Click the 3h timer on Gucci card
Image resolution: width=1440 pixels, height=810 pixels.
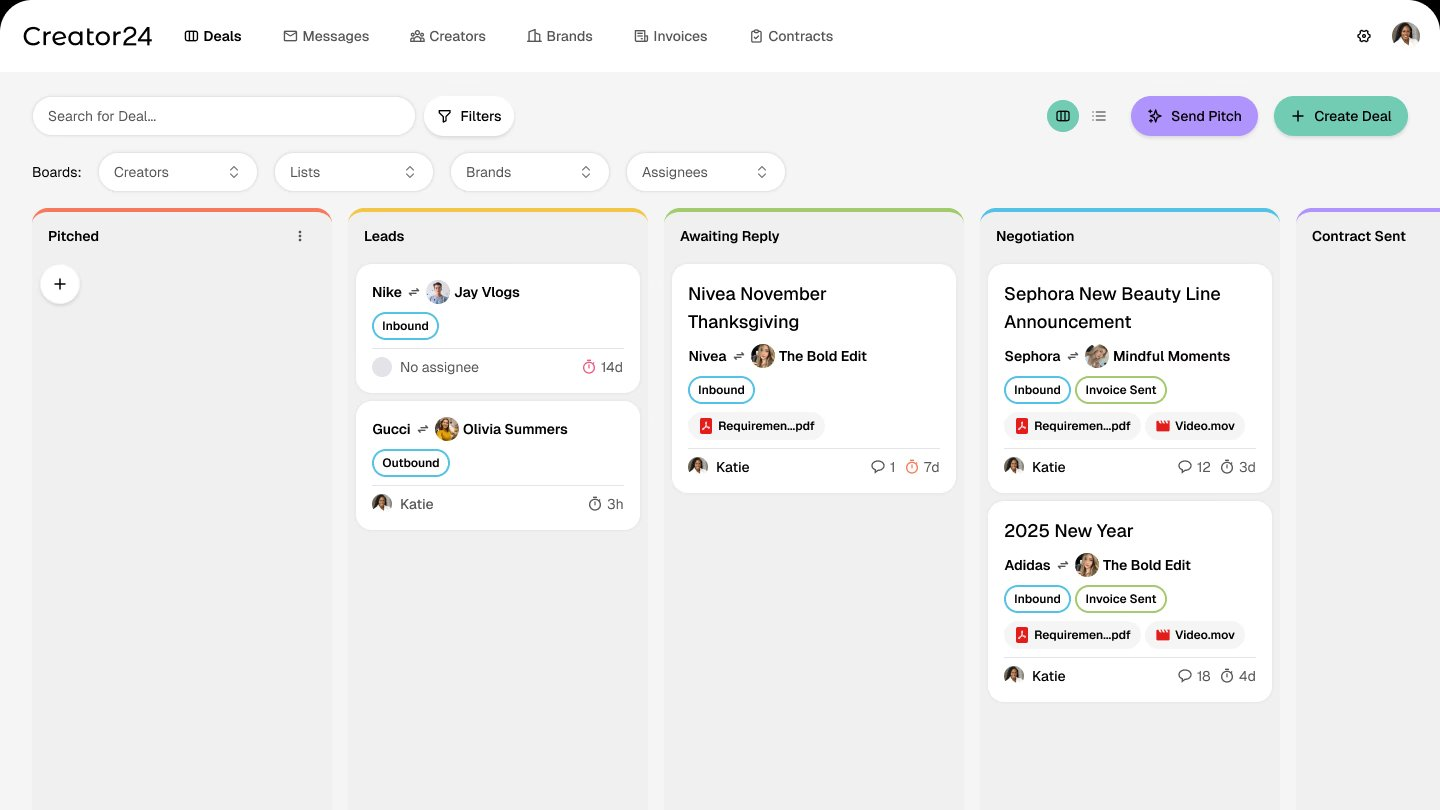click(606, 504)
